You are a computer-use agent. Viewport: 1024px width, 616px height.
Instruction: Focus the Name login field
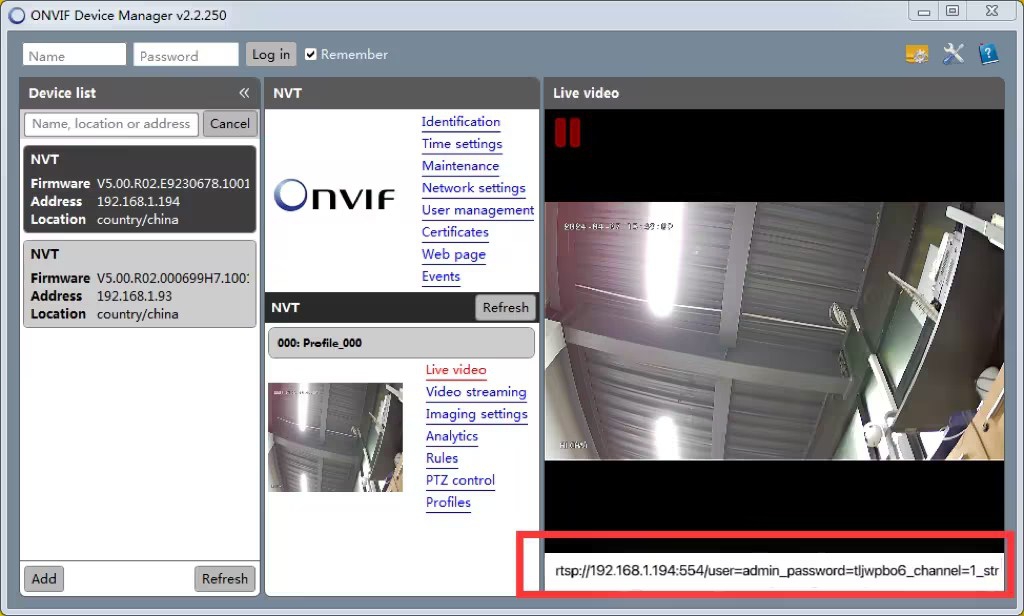(74, 55)
